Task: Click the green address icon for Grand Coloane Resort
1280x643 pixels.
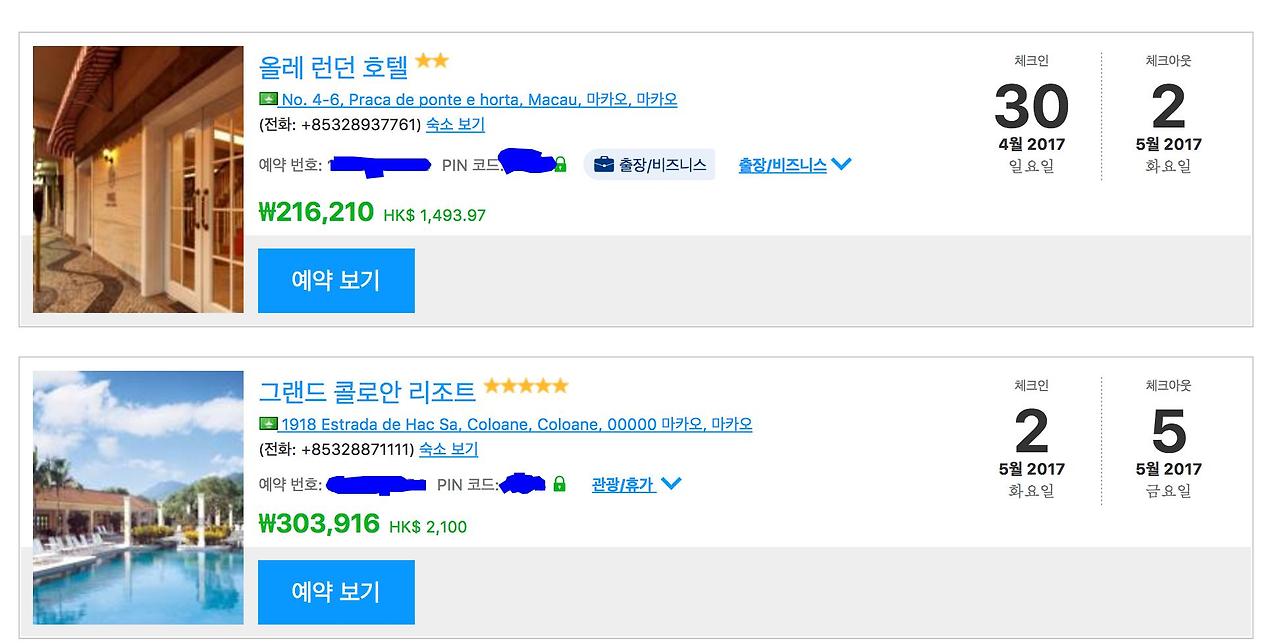Action: [268, 423]
